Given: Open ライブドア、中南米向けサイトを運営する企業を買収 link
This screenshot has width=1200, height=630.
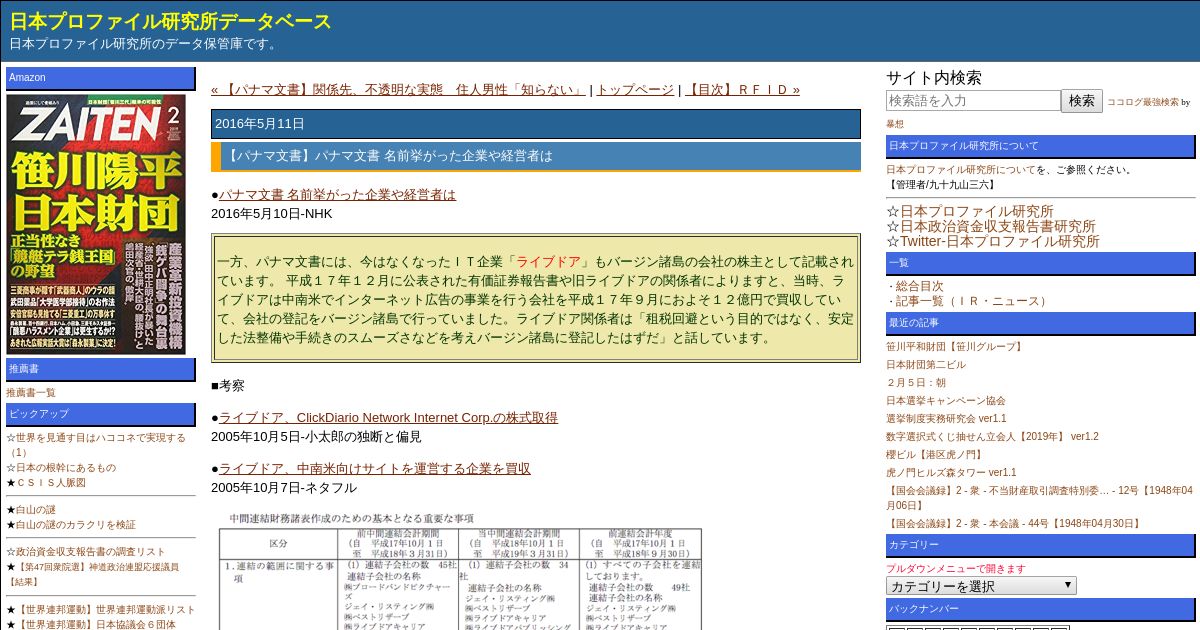Looking at the screenshot, I should pos(375,468).
